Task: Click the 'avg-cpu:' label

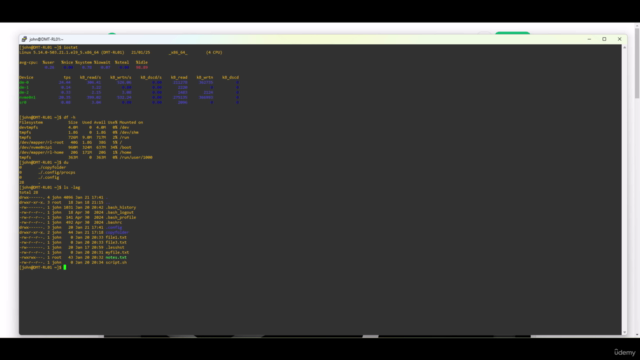Action: [x=29, y=62]
